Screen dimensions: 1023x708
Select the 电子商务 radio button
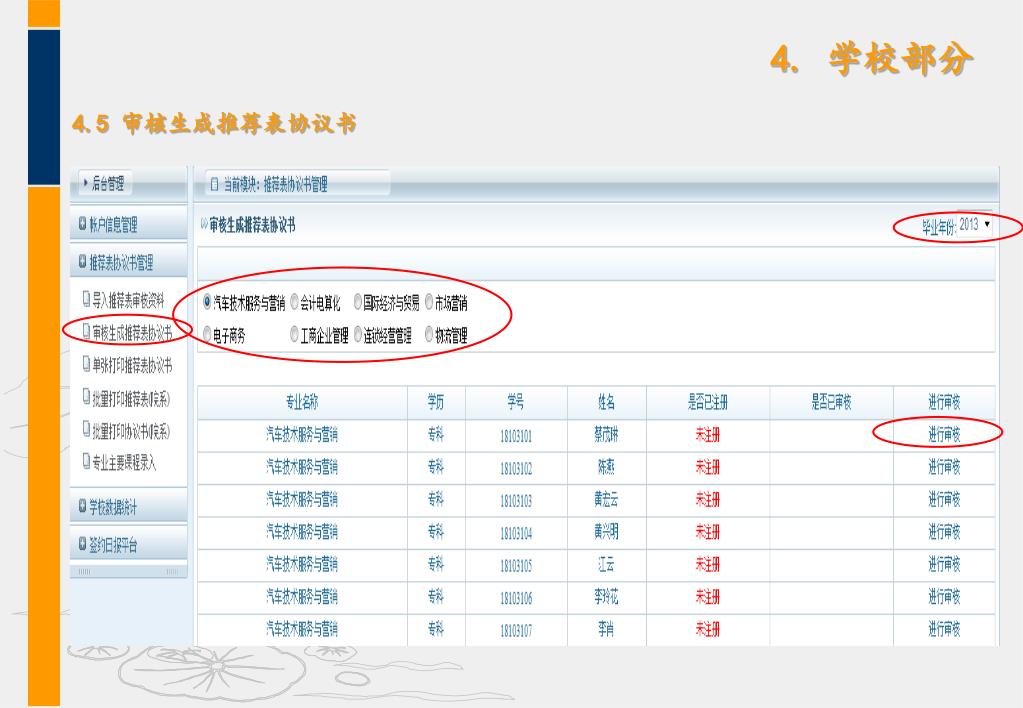[207, 335]
